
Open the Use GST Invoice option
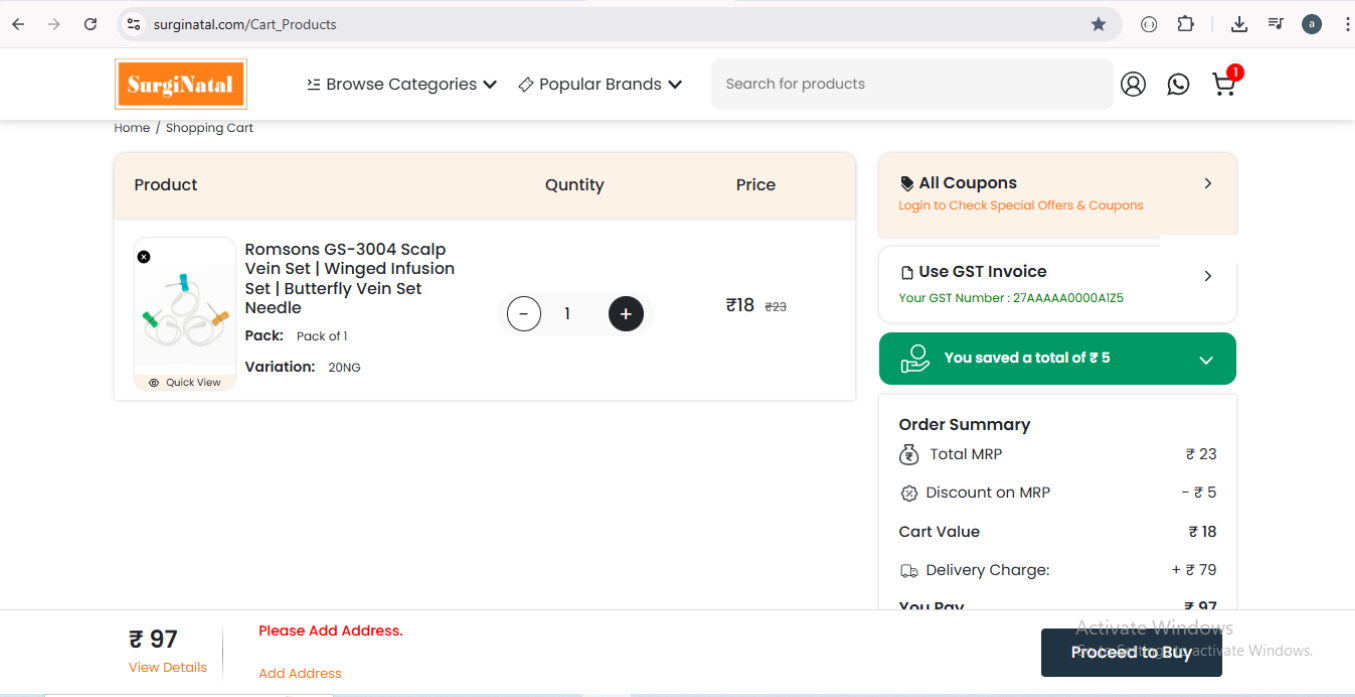point(1057,283)
